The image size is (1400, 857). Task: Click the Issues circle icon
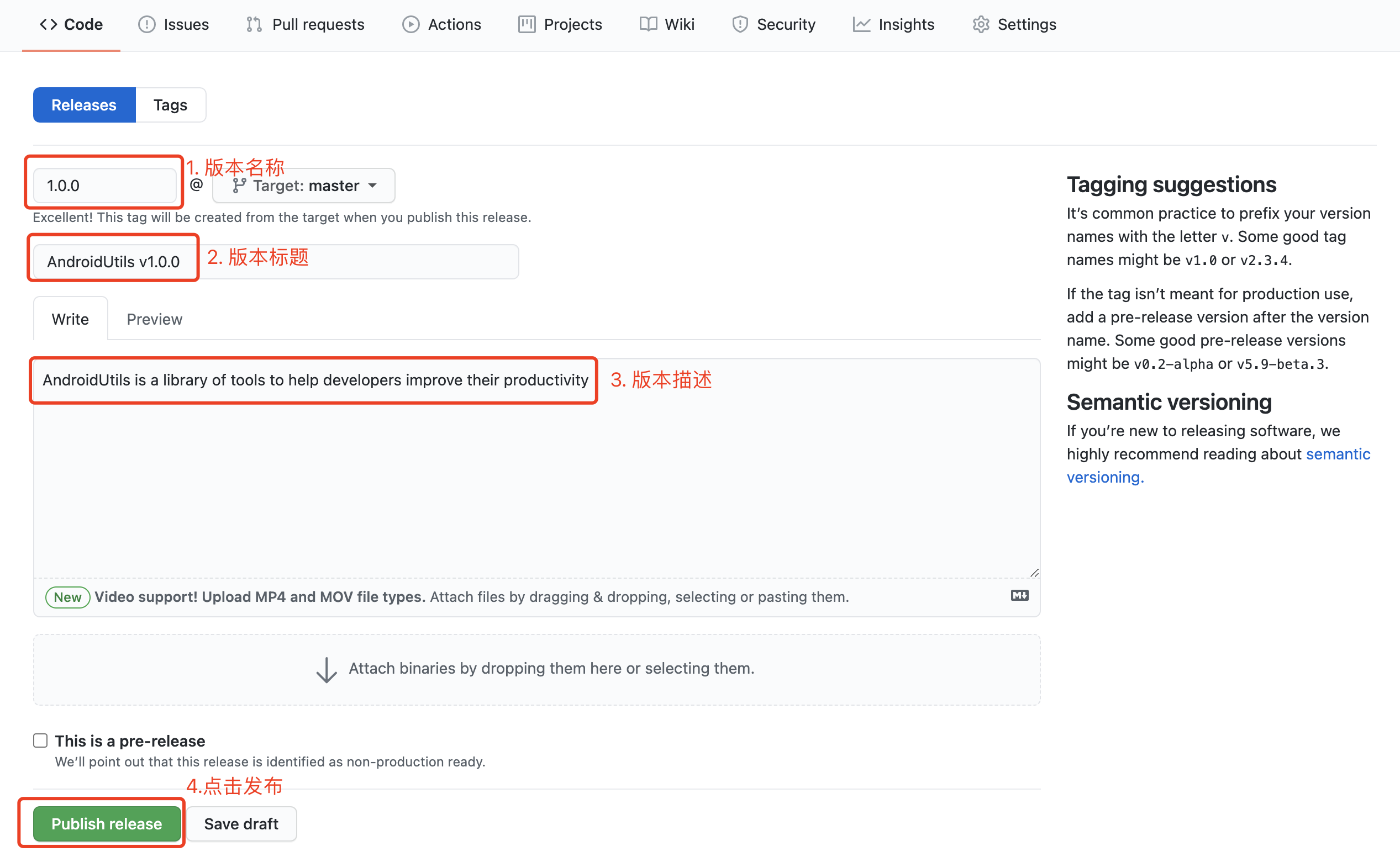tap(146, 24)
